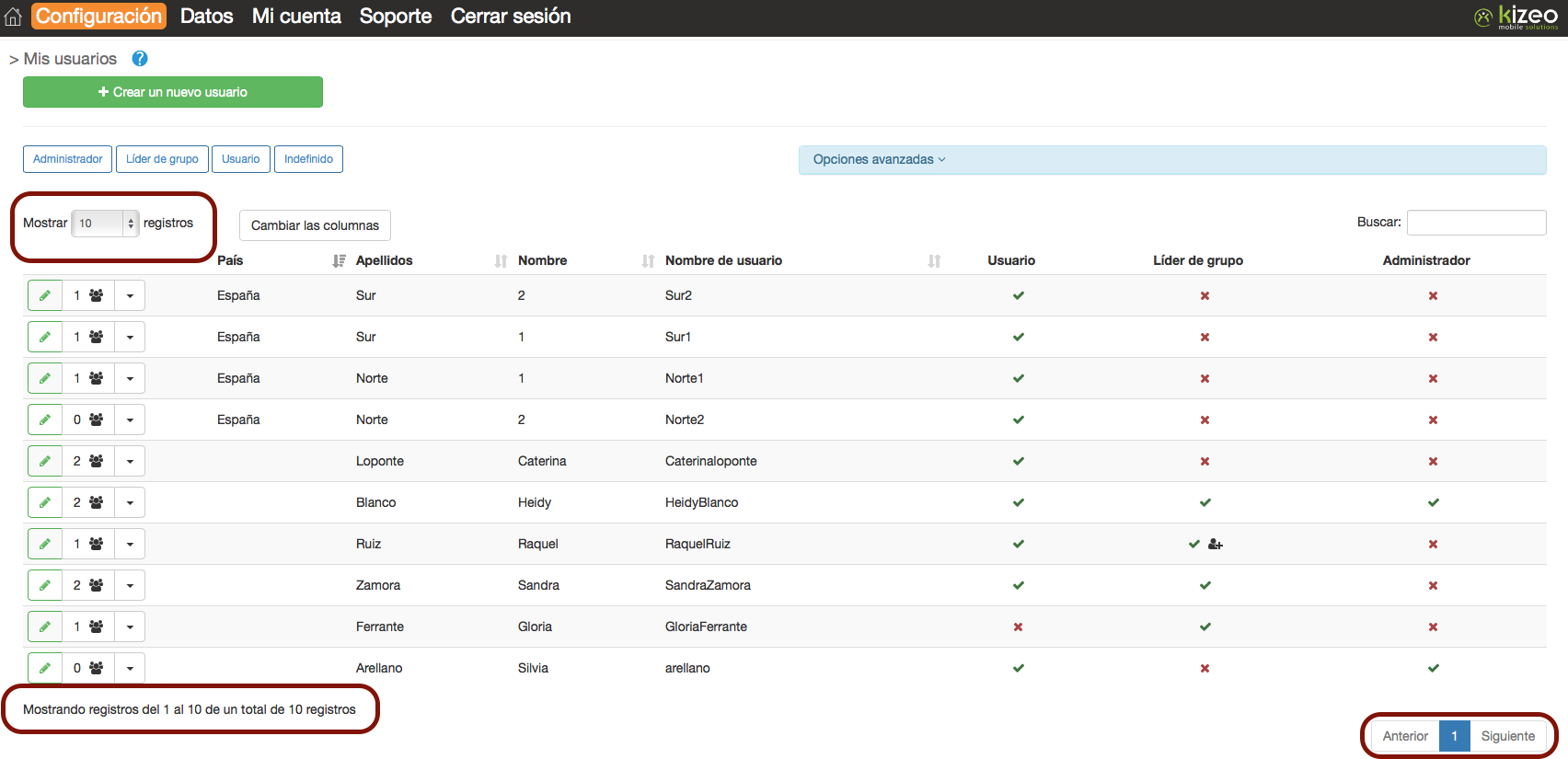Focus the Buscar search field
Viewport: 1568px width, 759px height.
pyautogui.click(x=1477, y=222)
